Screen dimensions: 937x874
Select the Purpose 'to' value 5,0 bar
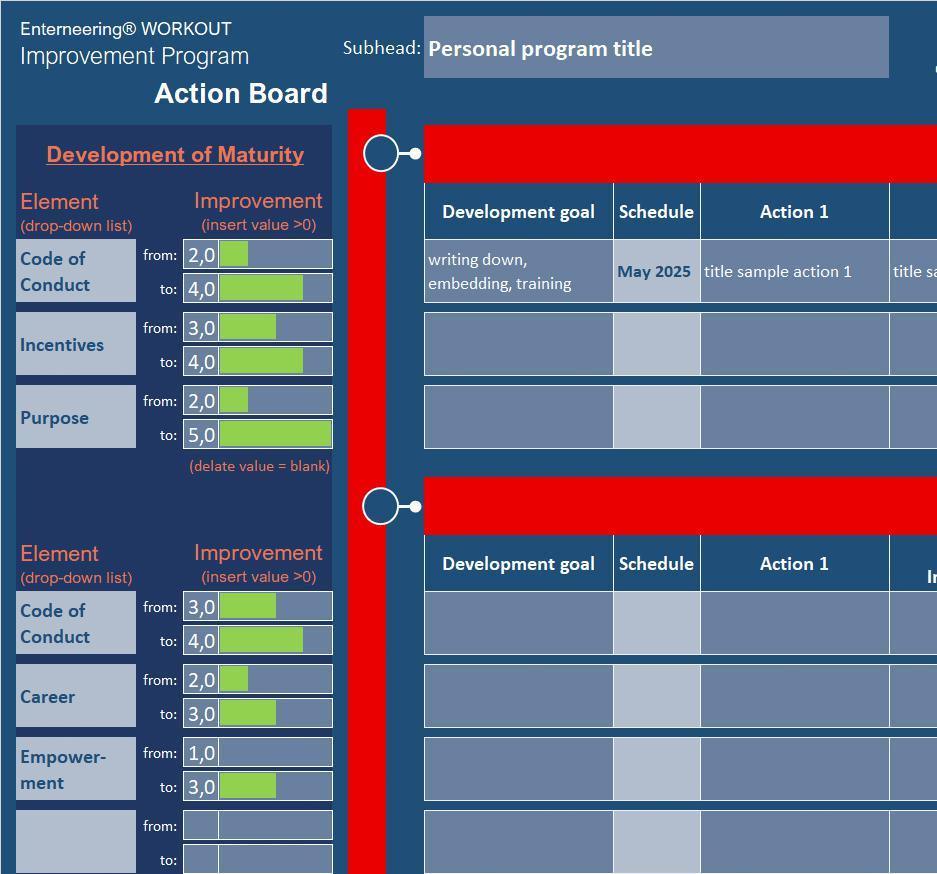258,434
